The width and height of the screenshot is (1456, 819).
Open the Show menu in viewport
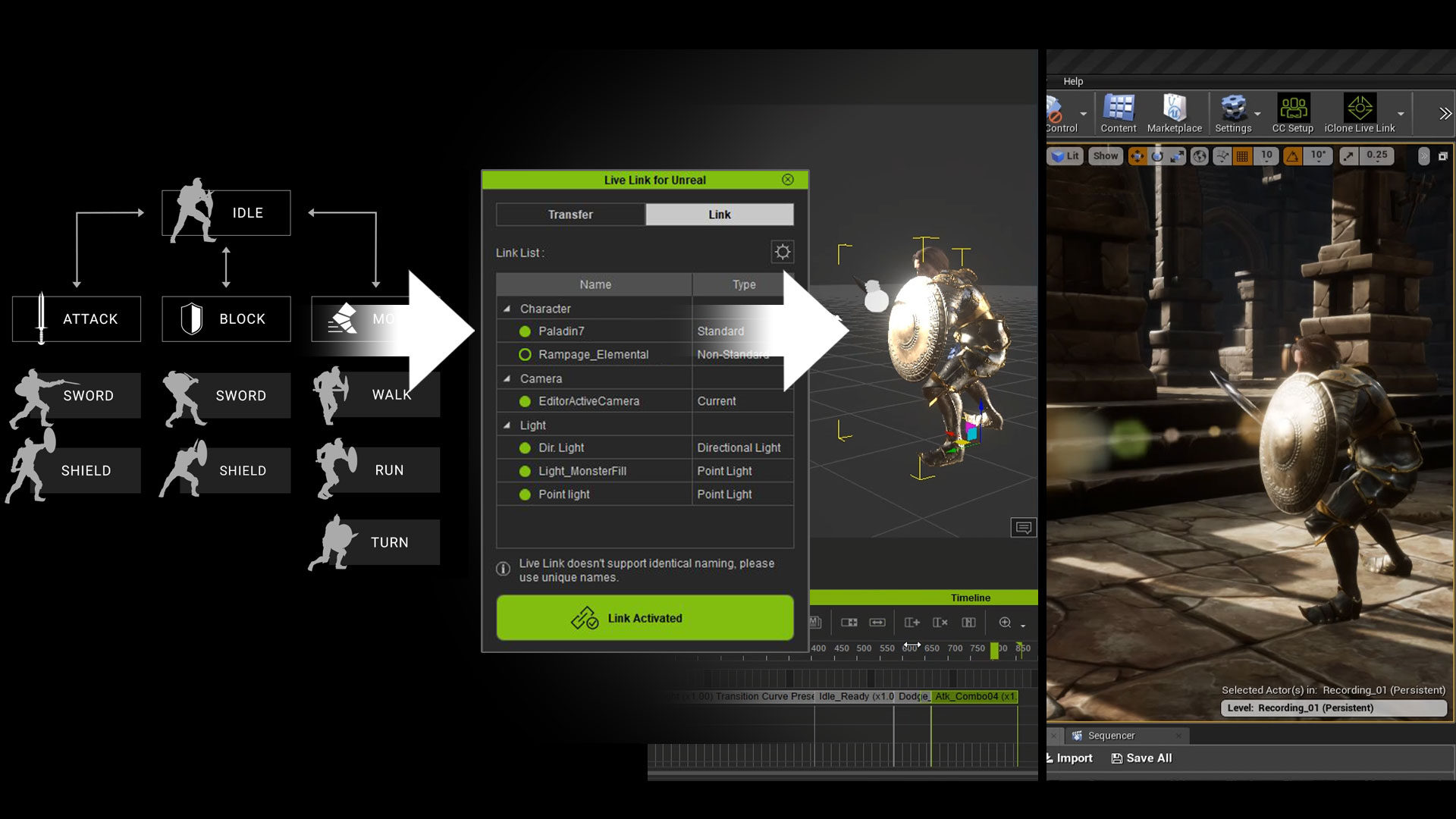[1106, 156]
